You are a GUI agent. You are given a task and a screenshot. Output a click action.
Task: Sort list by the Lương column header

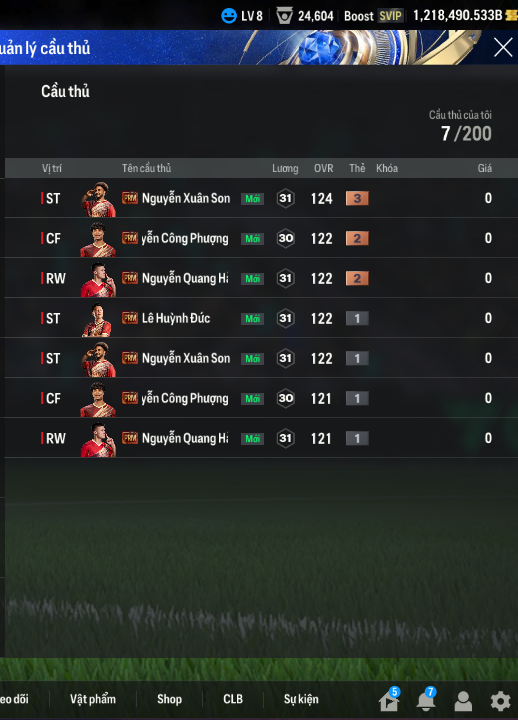[285, 169]
